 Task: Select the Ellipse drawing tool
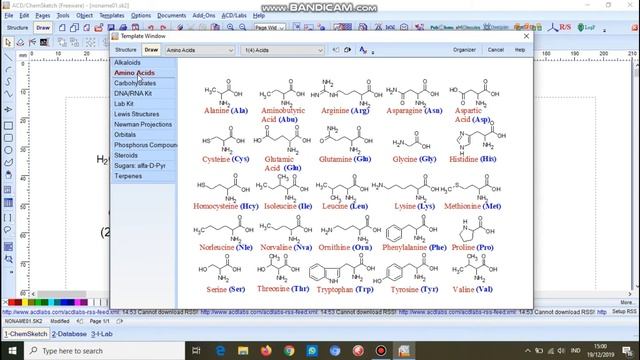tap(8, 150)
